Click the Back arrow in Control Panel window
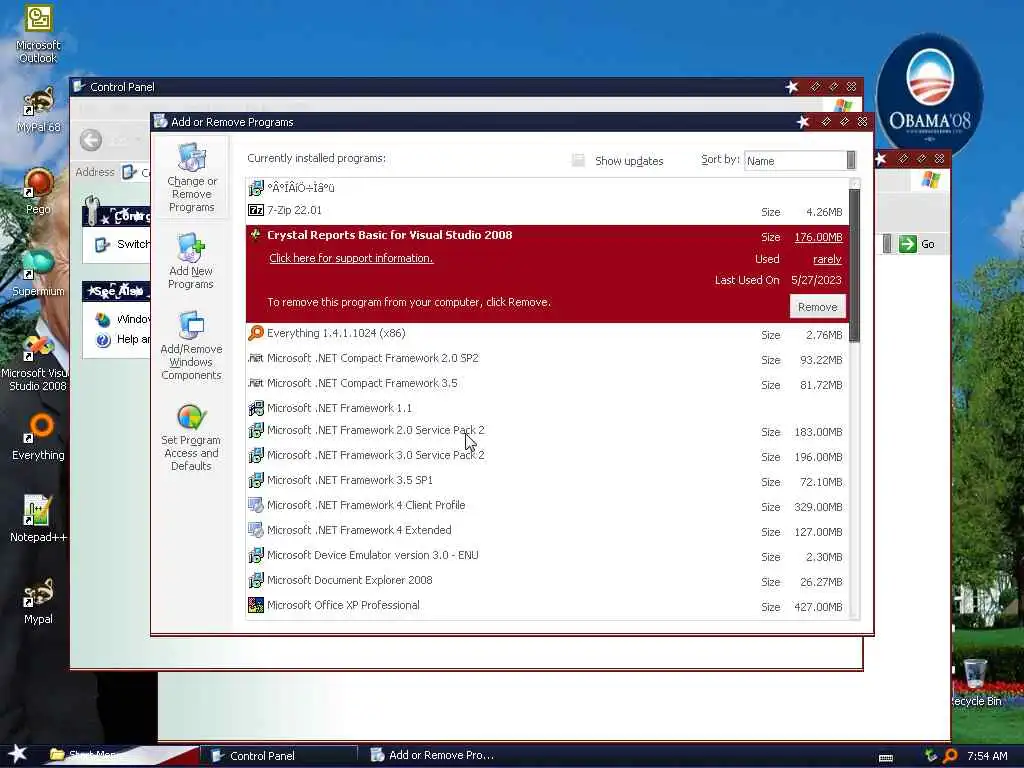The image size is (1024, 768). [x=91, y=140]
